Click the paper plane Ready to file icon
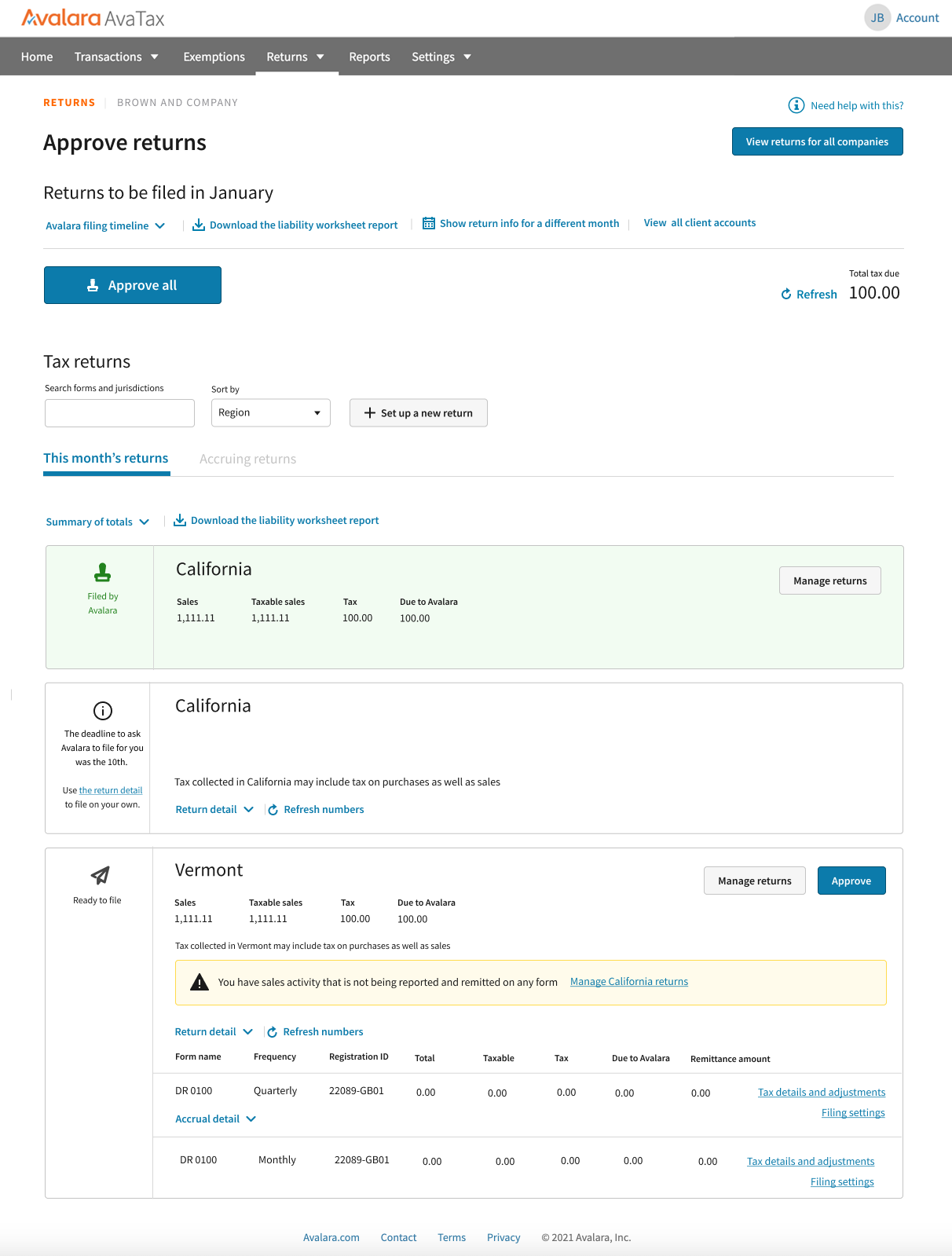The width and height of the screenshot is (952, 1256). click(x=100, y=875)
